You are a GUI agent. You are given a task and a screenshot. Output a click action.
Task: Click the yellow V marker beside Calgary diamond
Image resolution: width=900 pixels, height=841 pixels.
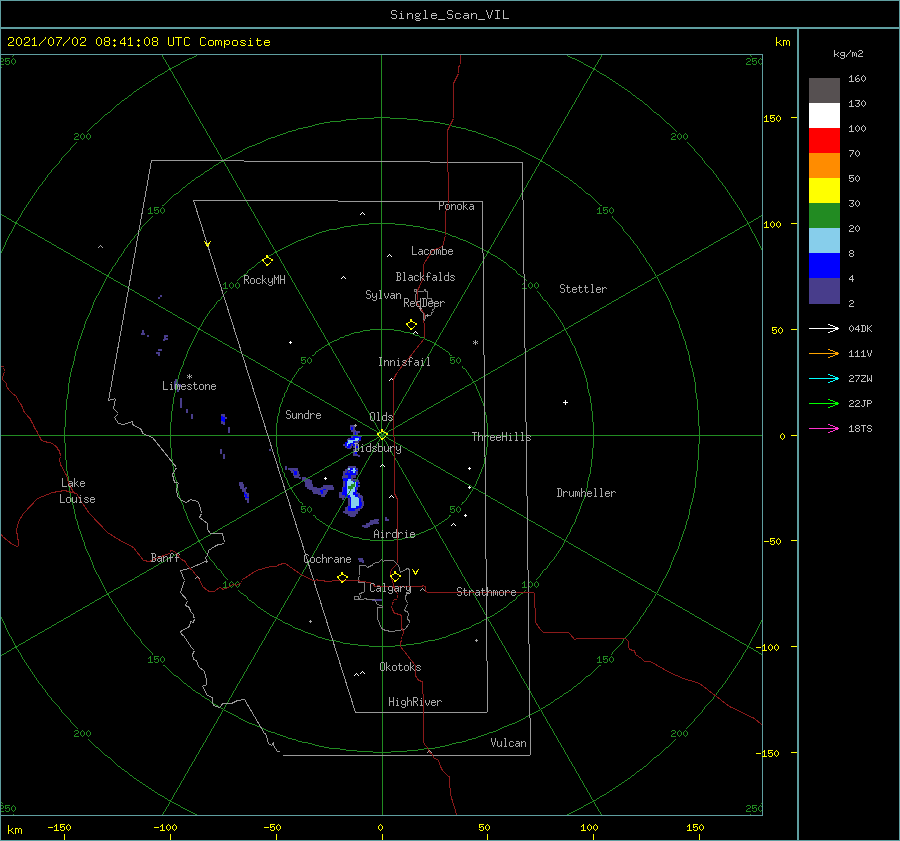click(x=415, y=572)
